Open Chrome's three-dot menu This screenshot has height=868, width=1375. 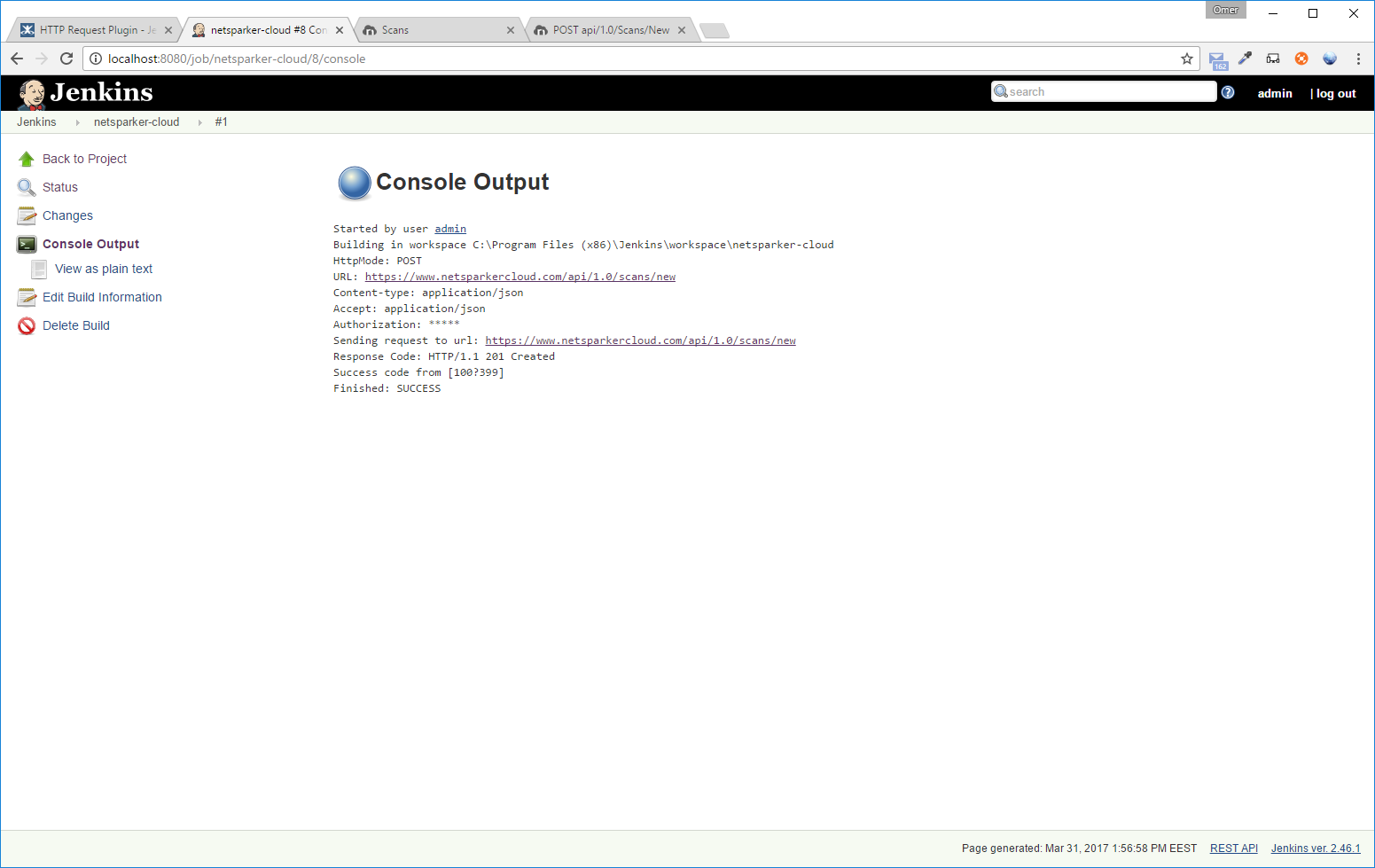coord(1359,59)
